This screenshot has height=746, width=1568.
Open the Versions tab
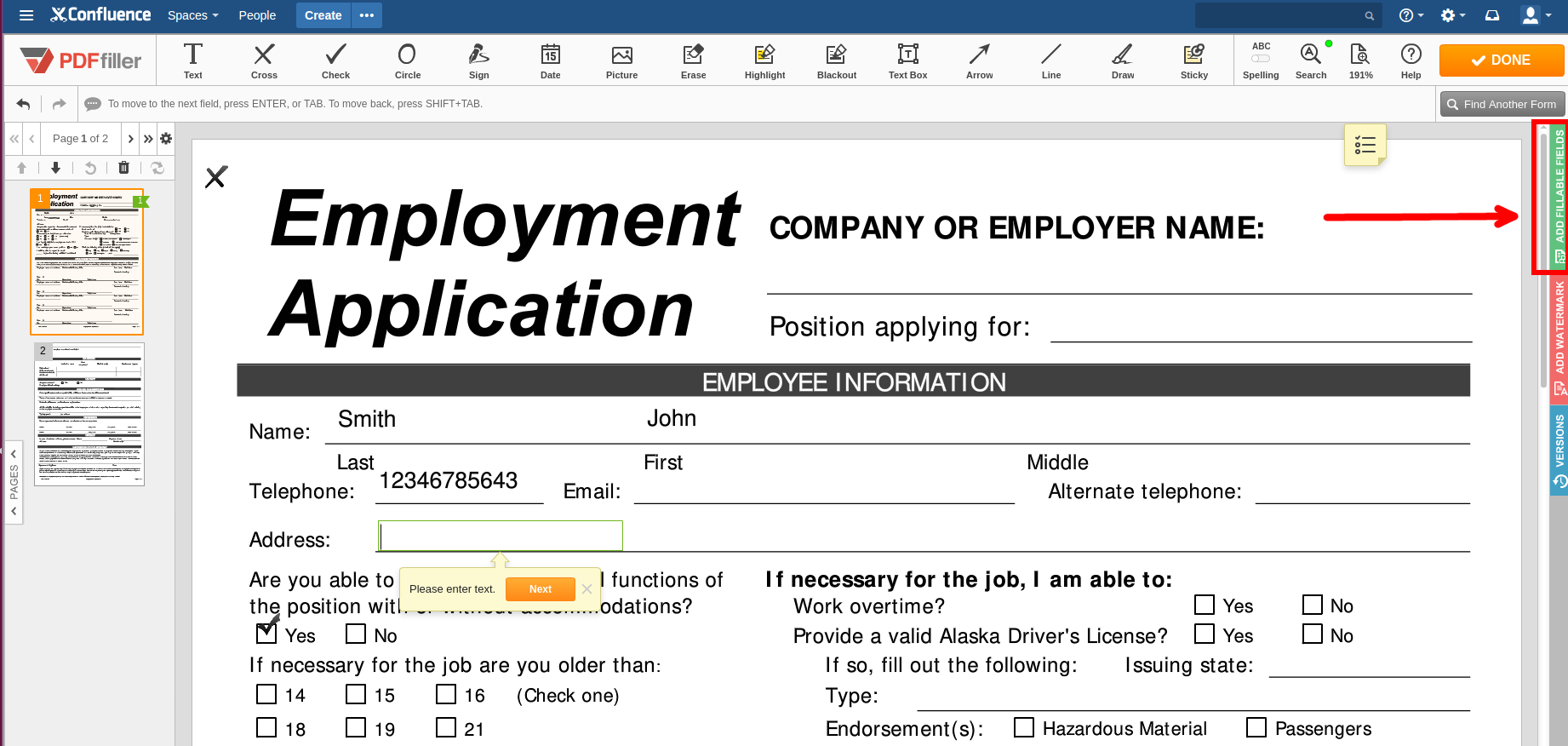pos(1559,450)
